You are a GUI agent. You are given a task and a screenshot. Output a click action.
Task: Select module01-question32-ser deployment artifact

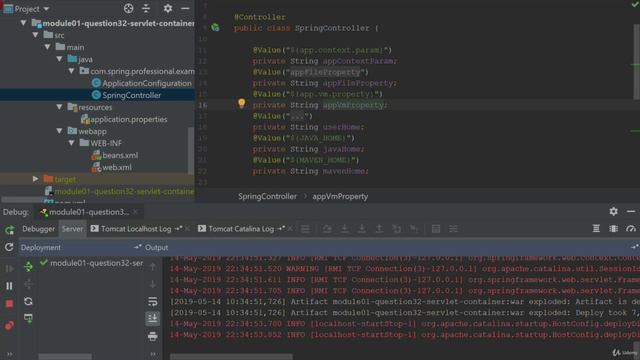(x=92, y=263)
